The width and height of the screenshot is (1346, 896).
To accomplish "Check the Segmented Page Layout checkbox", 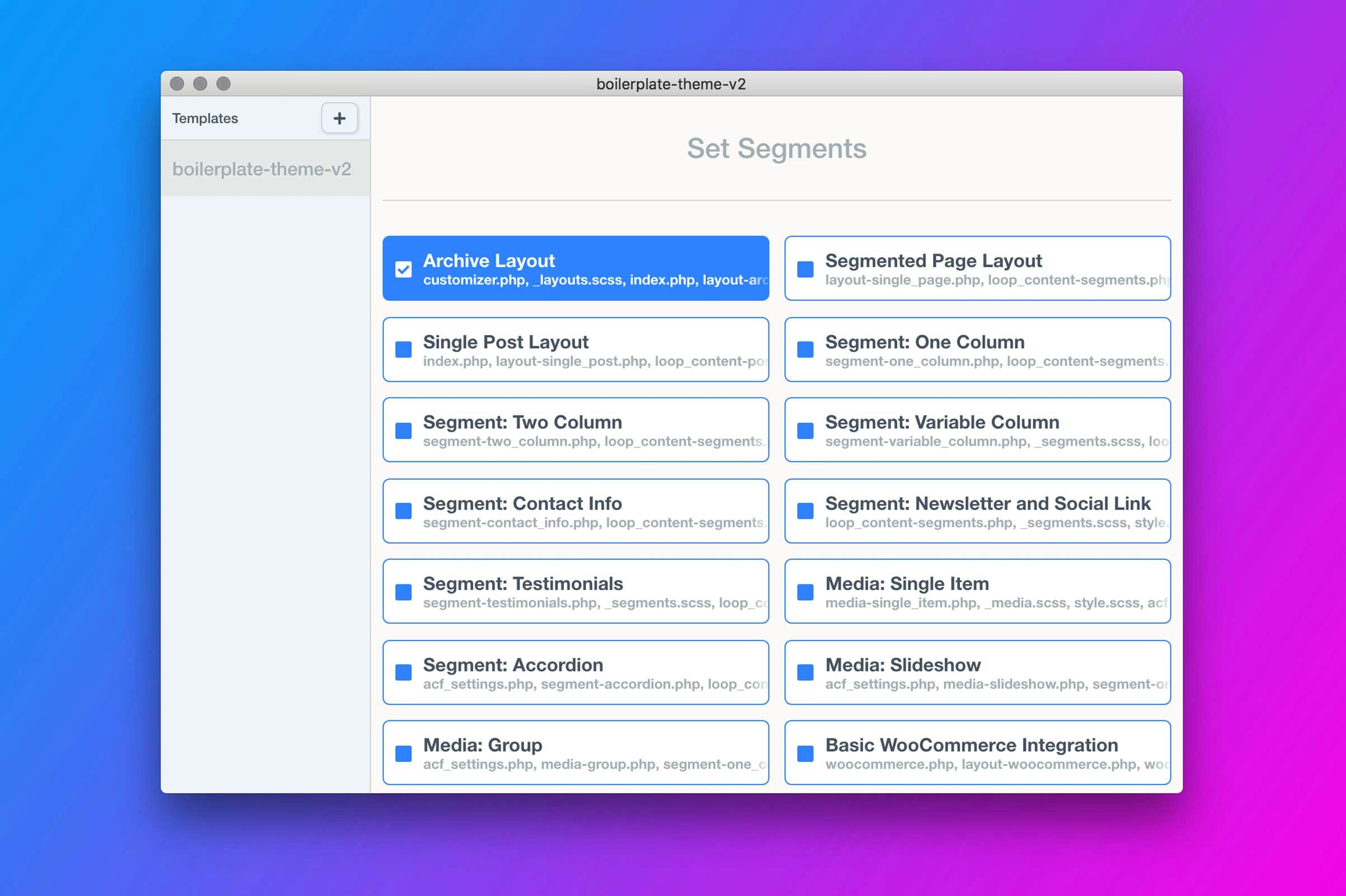I will click(804, 269).
